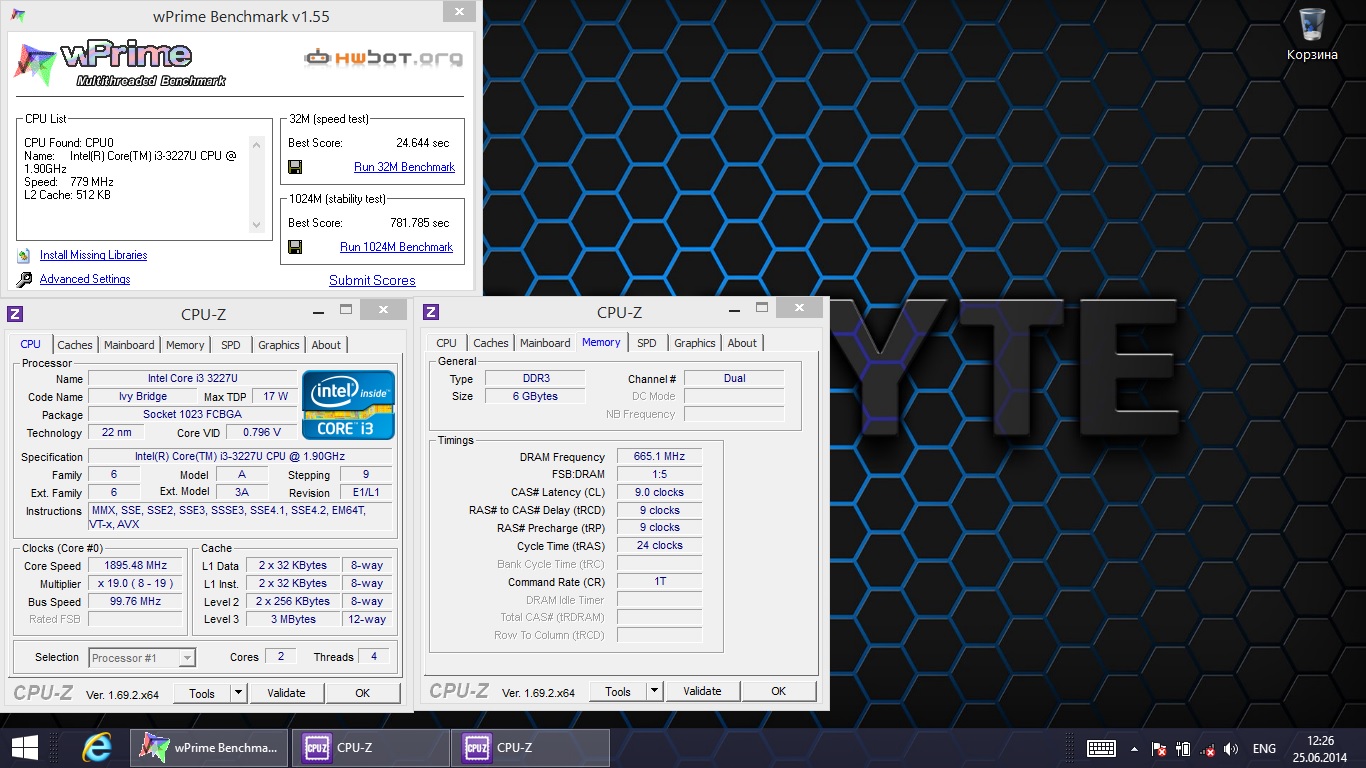Select the CPU tab in left CPU-Z window
This screenshot has width=1366, height=768.
click(x=31, y=344)
